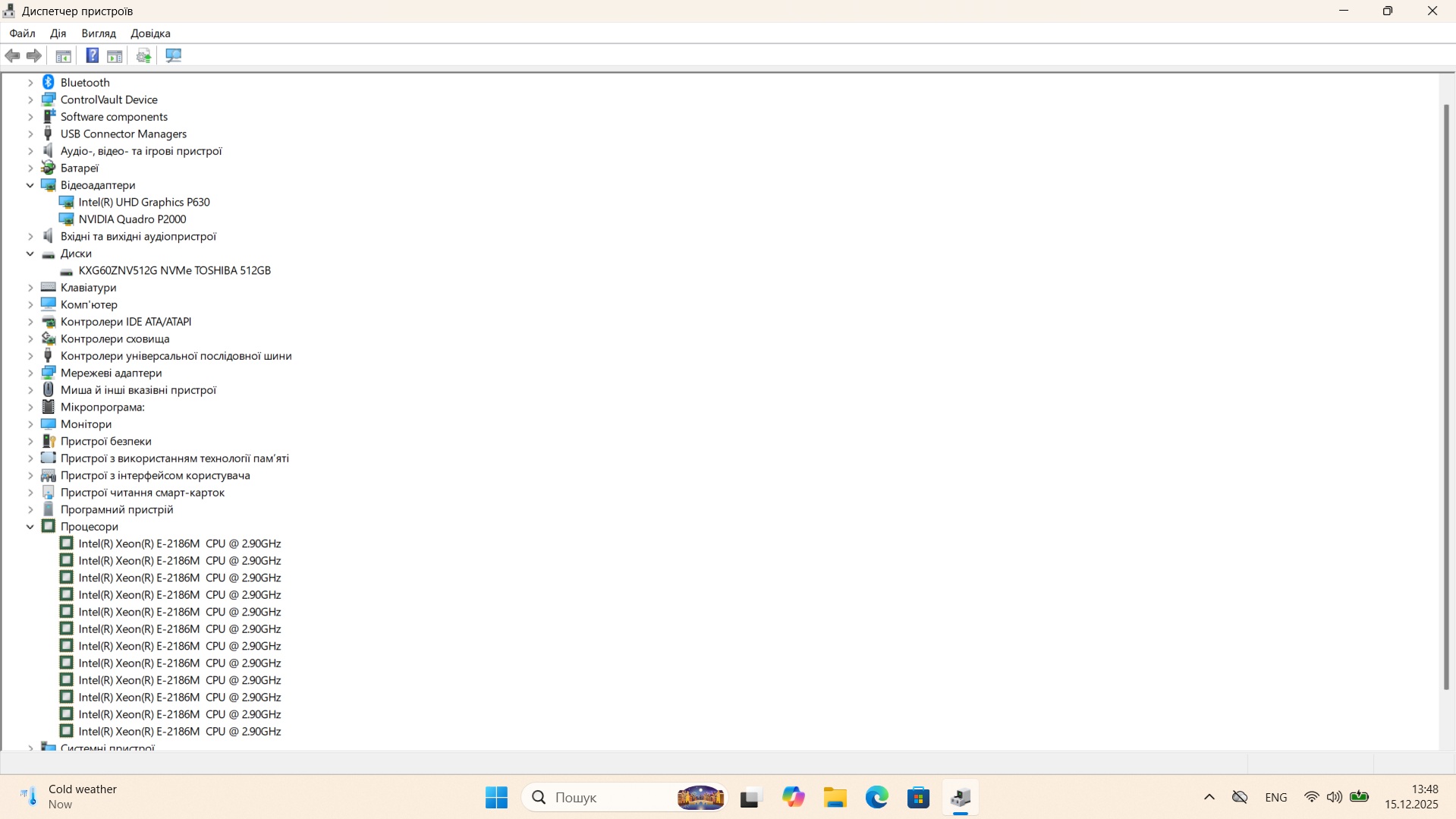The width and height of the screenshot is (1456, 819).
Task: Open File Explorer from the taskbar
Action: point(835,798)
